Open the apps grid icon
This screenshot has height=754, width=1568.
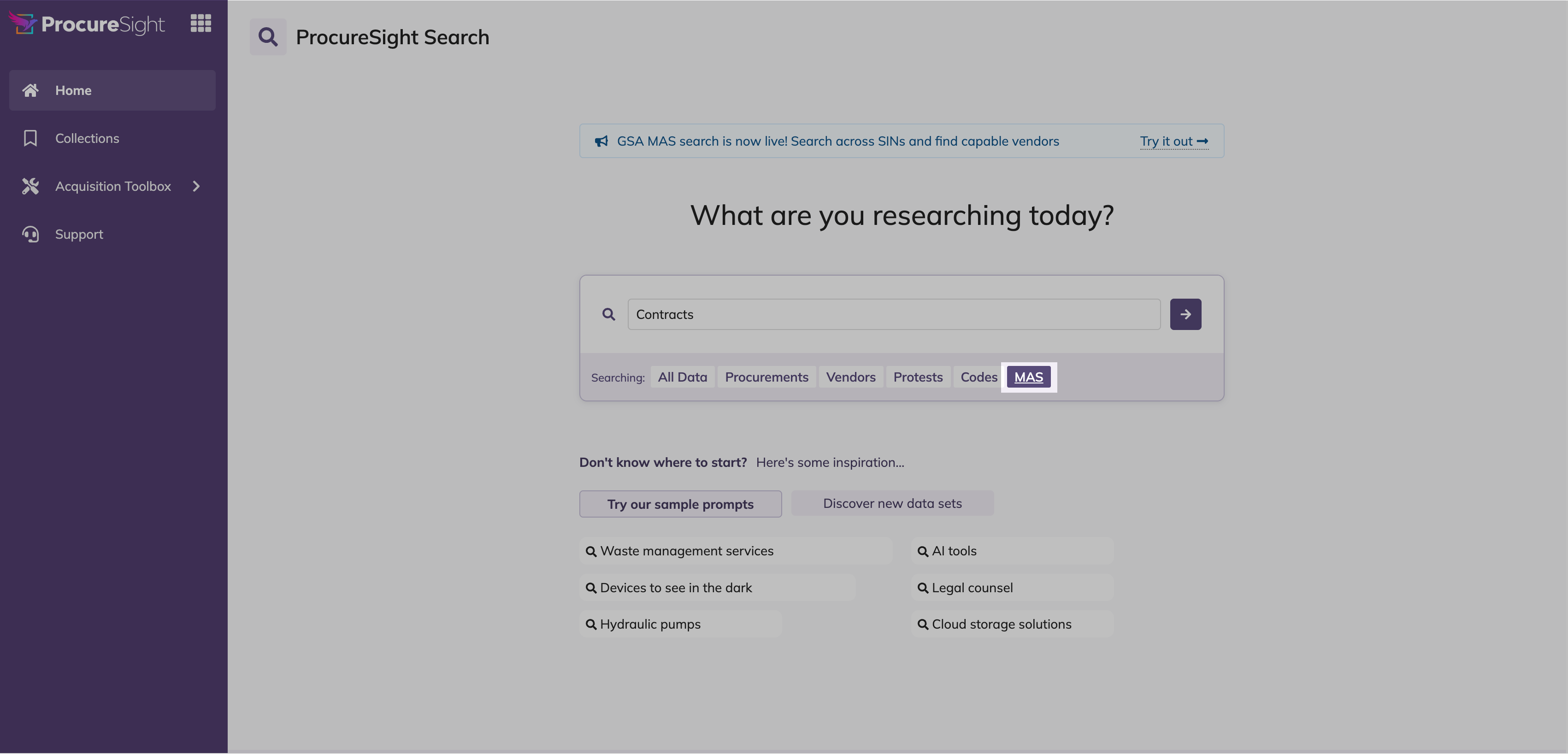click(200, 23)
